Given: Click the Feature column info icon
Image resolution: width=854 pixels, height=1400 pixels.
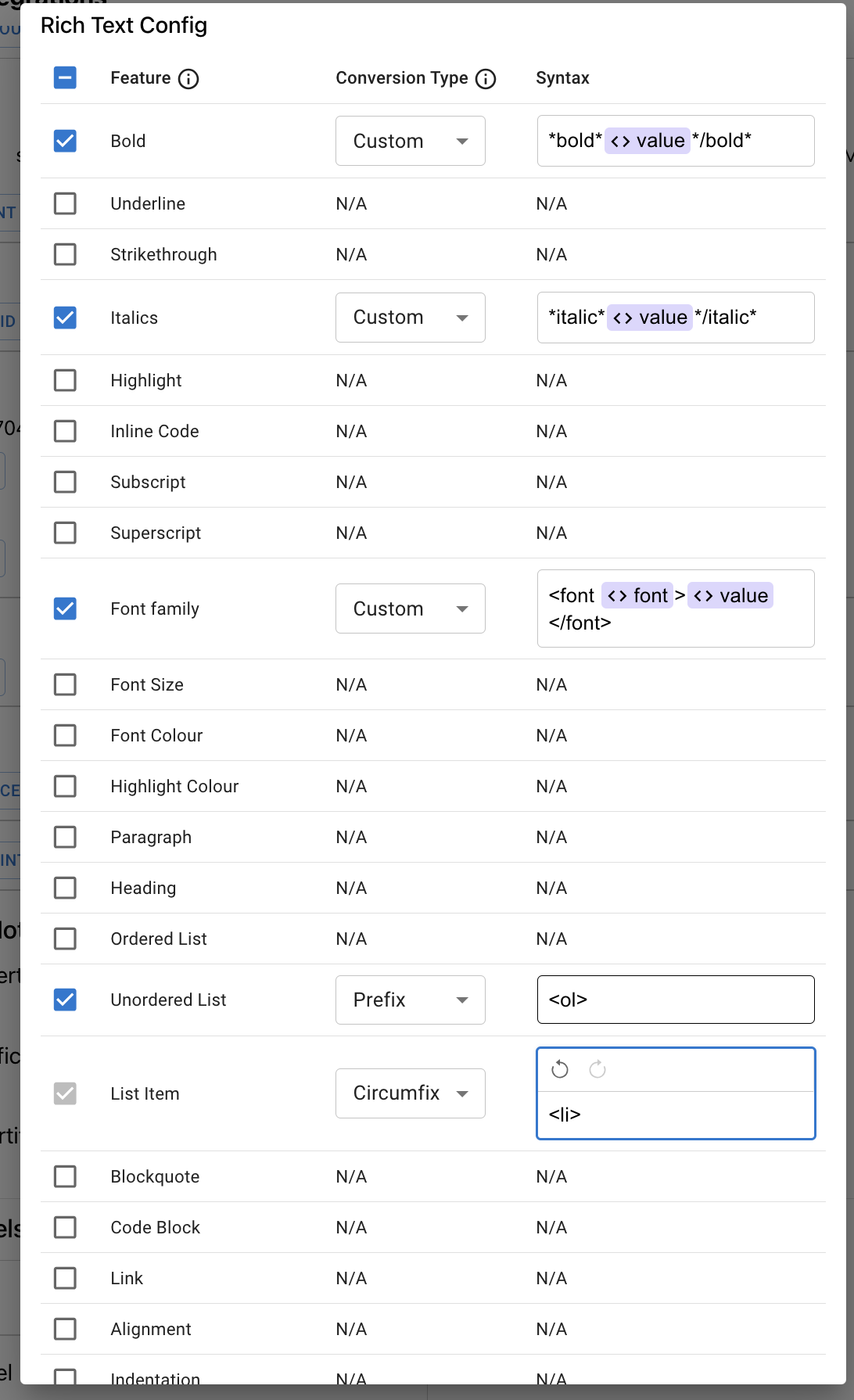Looking at the screenshot, I should (188, 79).
